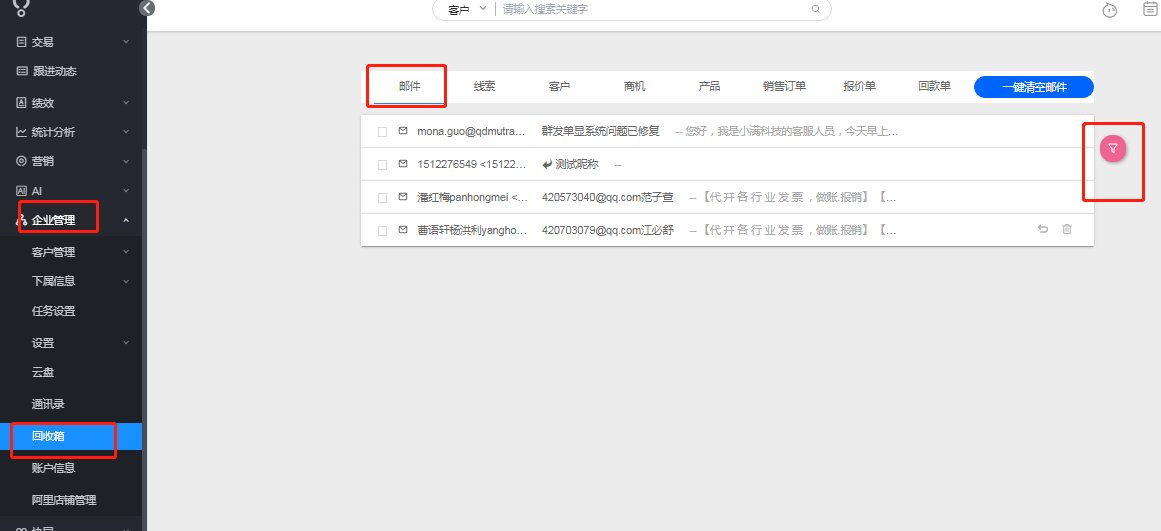Click the 统计分析 chart icon
Image resolution: width=1161 pixels, height=531 pixels.
21,132
